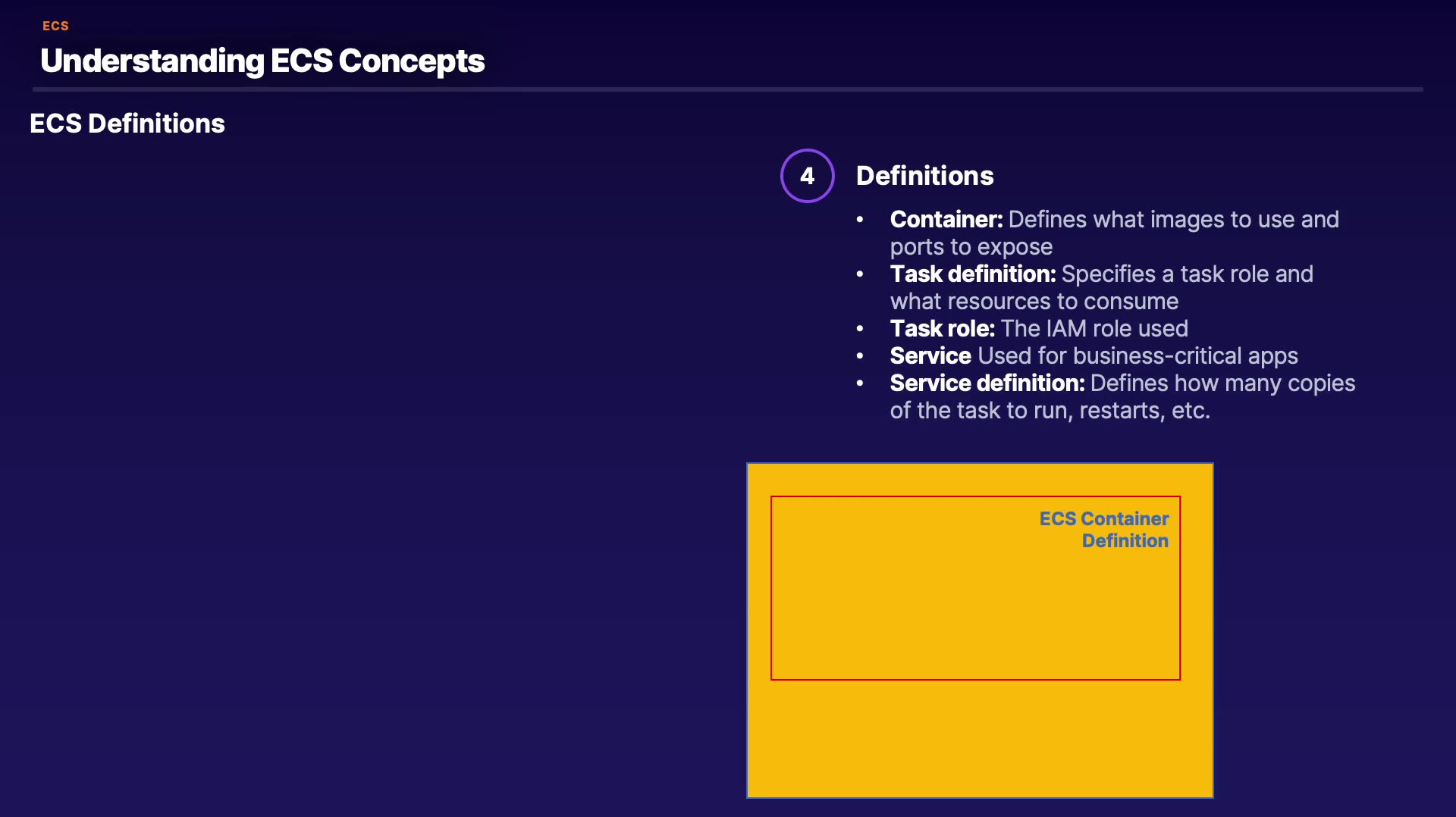Click the ECS Container Definition label
Image resolution: width=1456 pixels, height=817 pixels.
1104,530
